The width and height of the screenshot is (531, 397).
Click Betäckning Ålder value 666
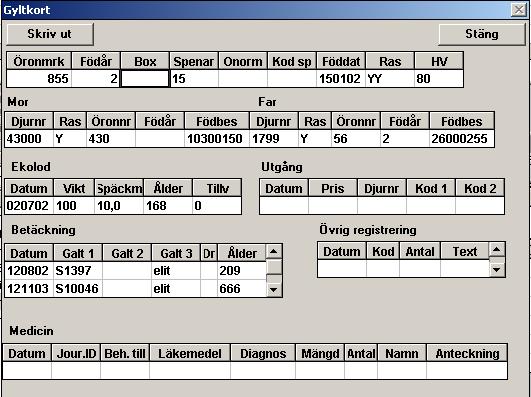pos(242,289)
